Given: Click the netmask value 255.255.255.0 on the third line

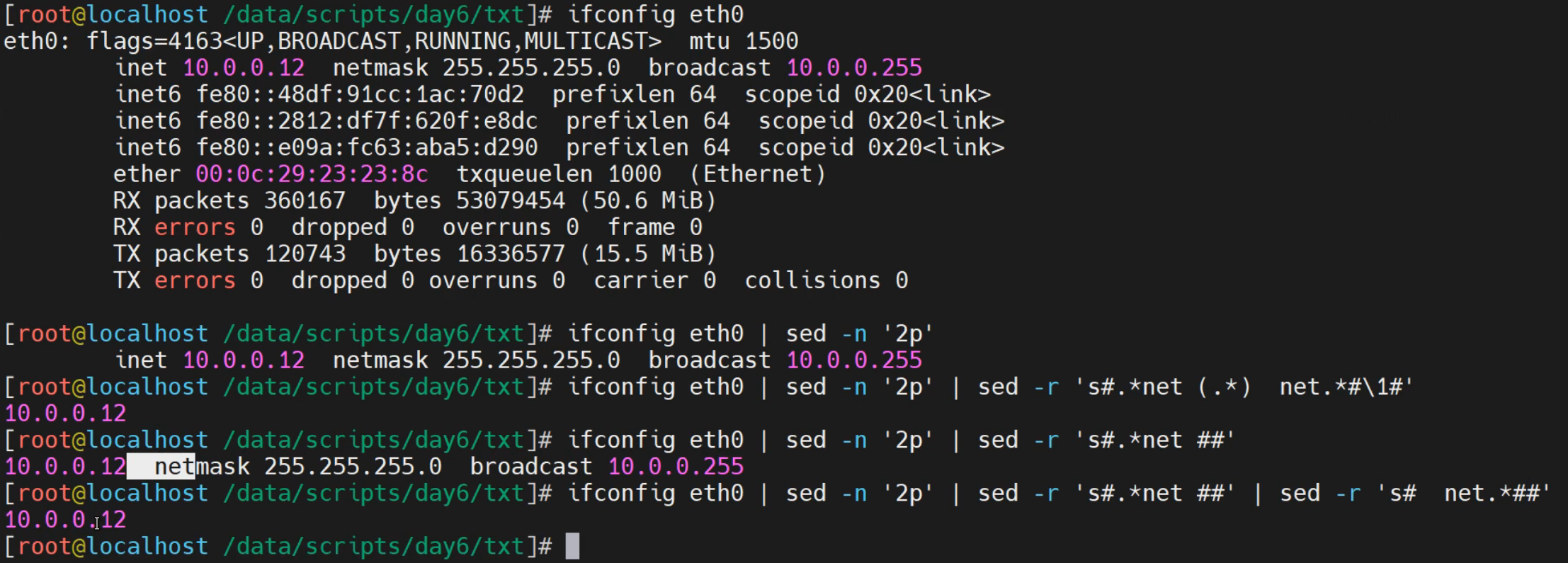Looking at the screenshot, I should pyautogui.click(x=530, y=68).
